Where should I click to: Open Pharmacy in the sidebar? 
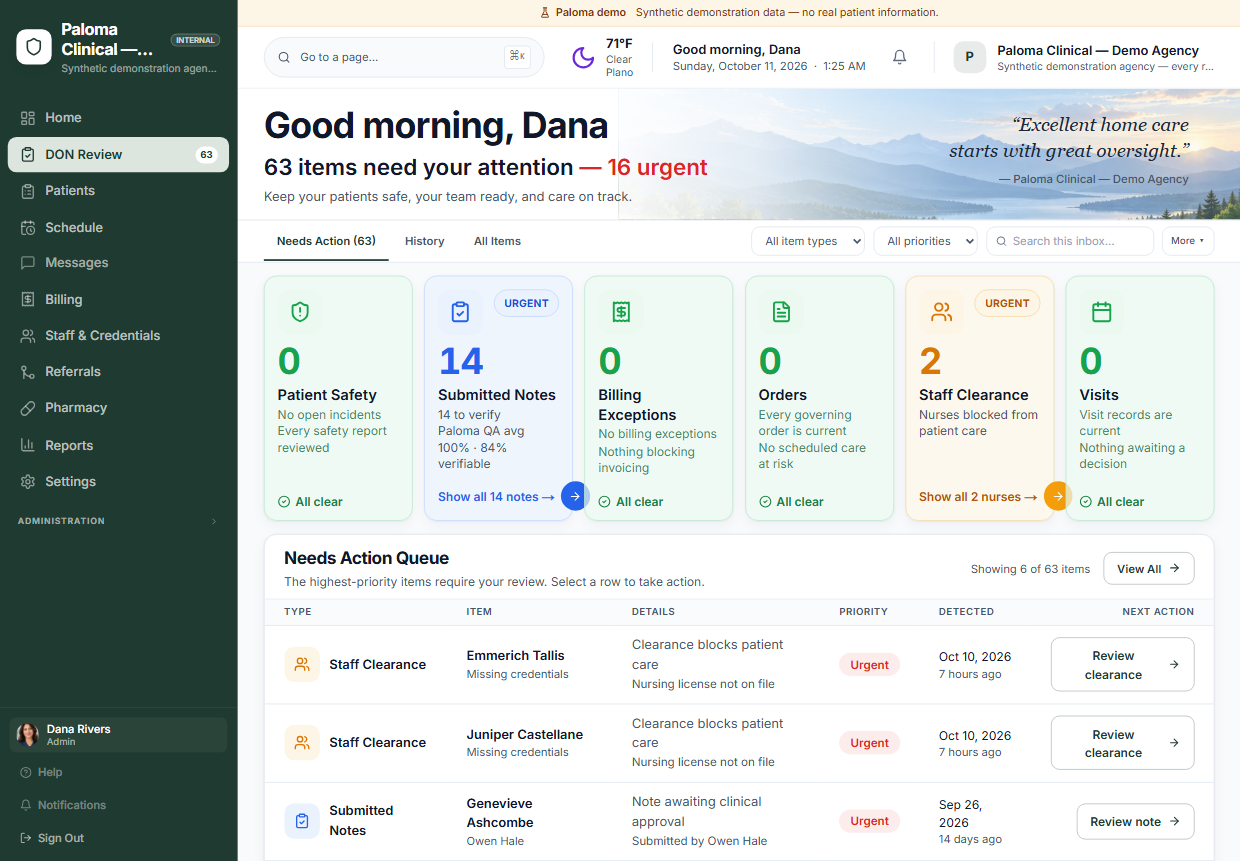pyautogui.click(x=118, y=408)
